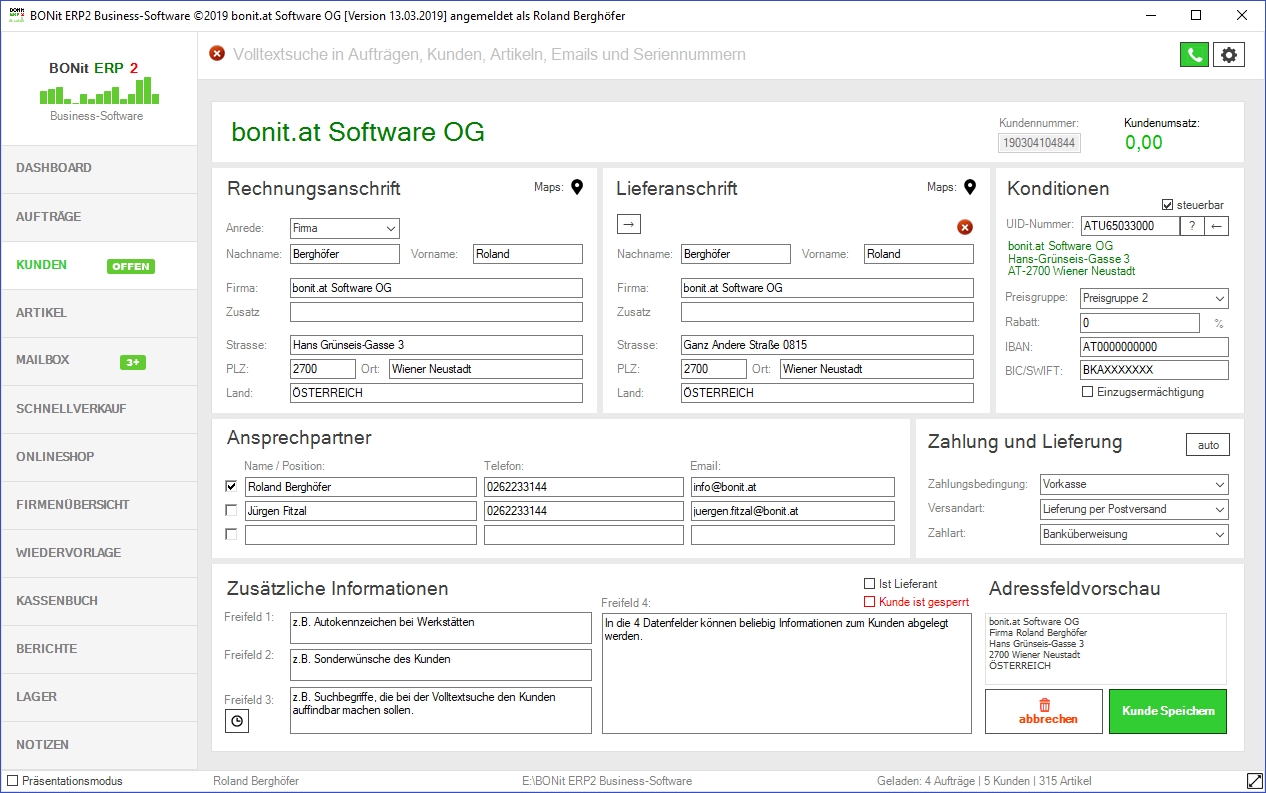Click the Freifeld 1 text box
1266x793 pixels.
click(441, 628)
